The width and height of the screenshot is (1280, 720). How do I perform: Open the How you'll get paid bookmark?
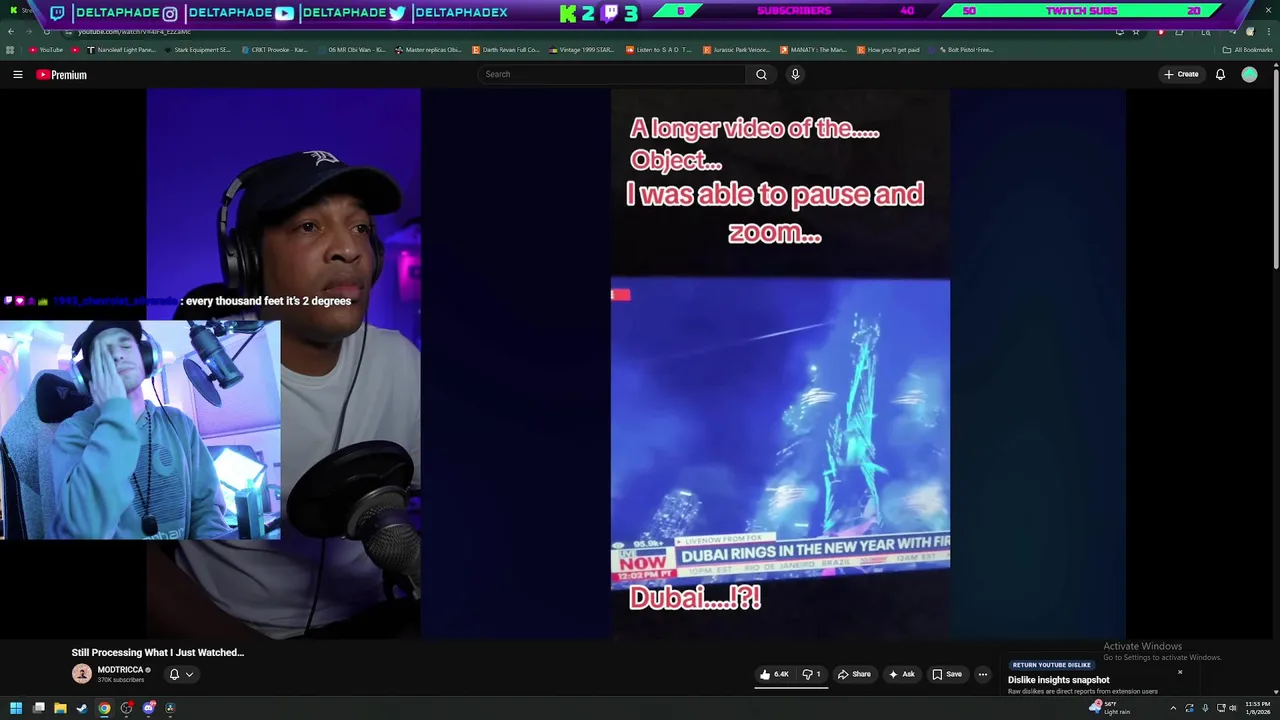[888, 50]
